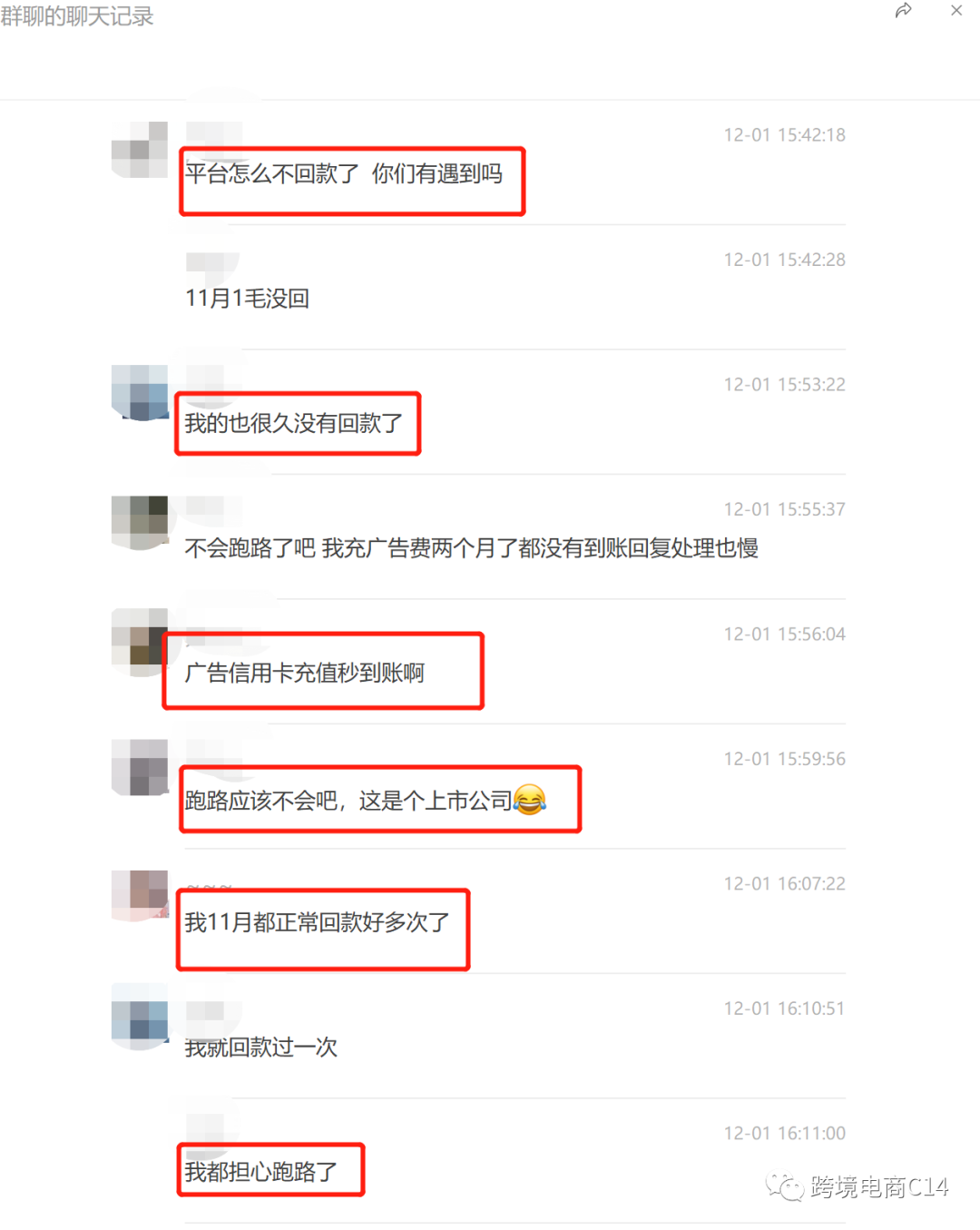The image size is (980, 1230).
Task: Select message '我11月都正常回款好多次了'
Action: point(318,922)
